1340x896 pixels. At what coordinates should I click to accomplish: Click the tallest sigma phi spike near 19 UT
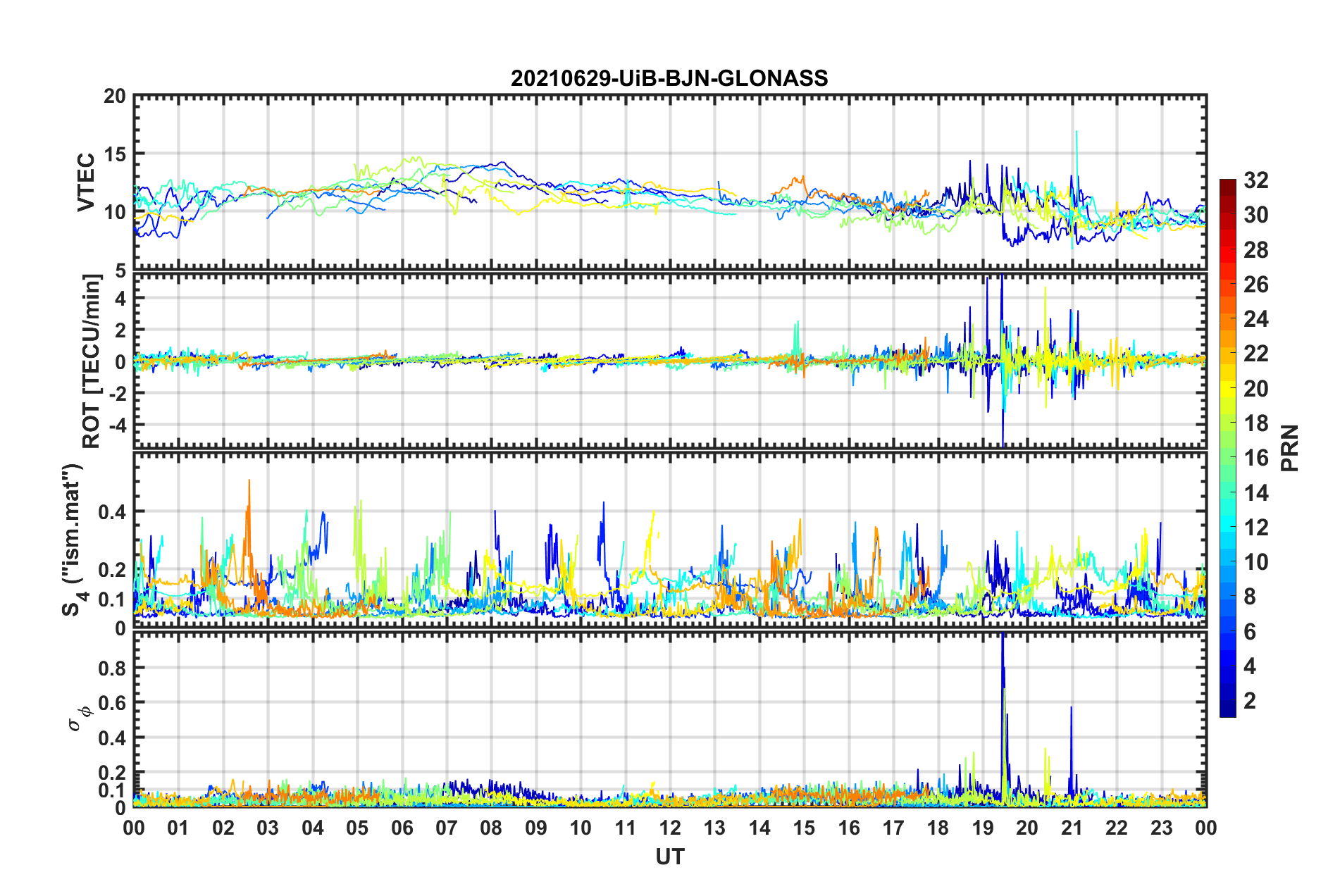[1003, 637]
